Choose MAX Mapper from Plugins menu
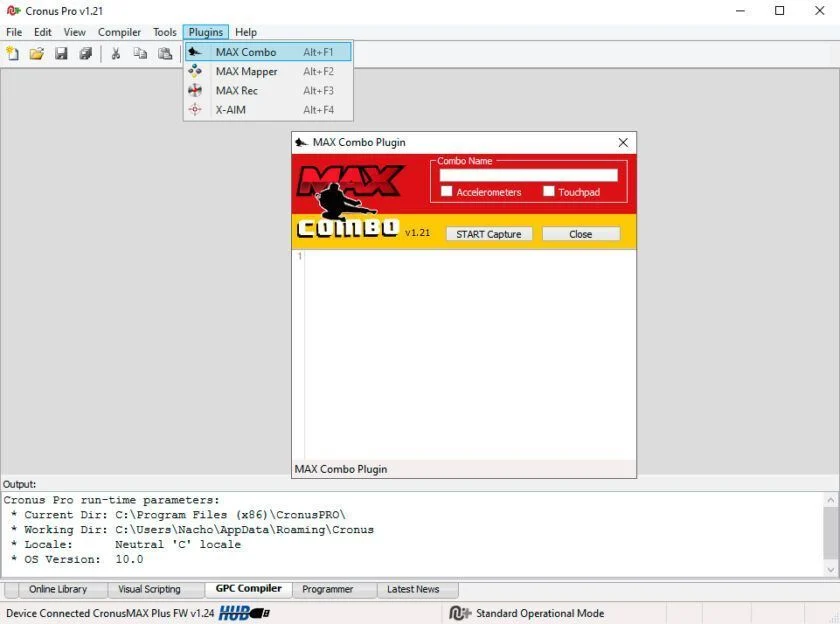The width and height of the screenshot is (840, 624). pyautogui.click(x=268, y=71)
